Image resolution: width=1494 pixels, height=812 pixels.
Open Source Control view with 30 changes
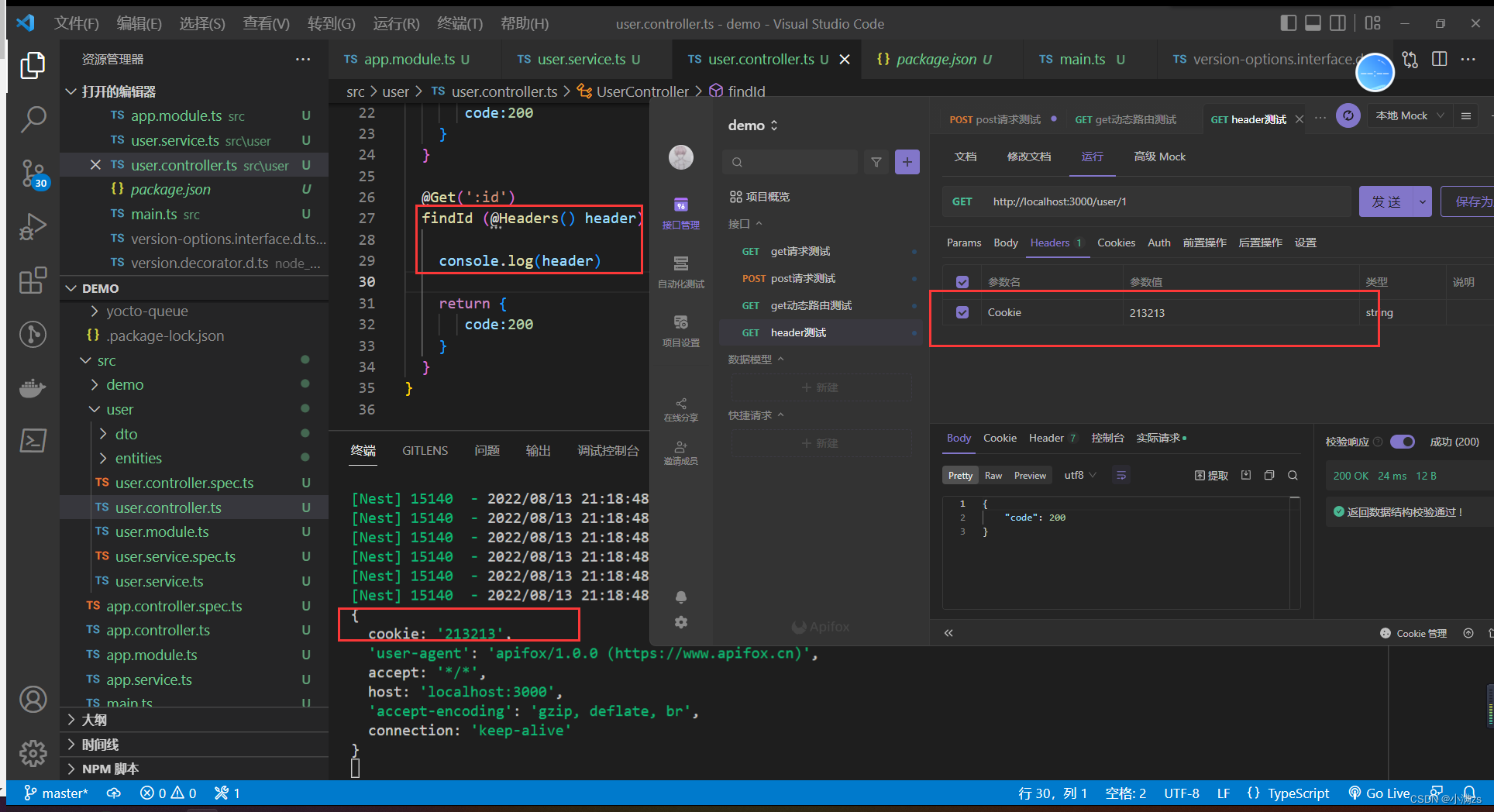33,174
